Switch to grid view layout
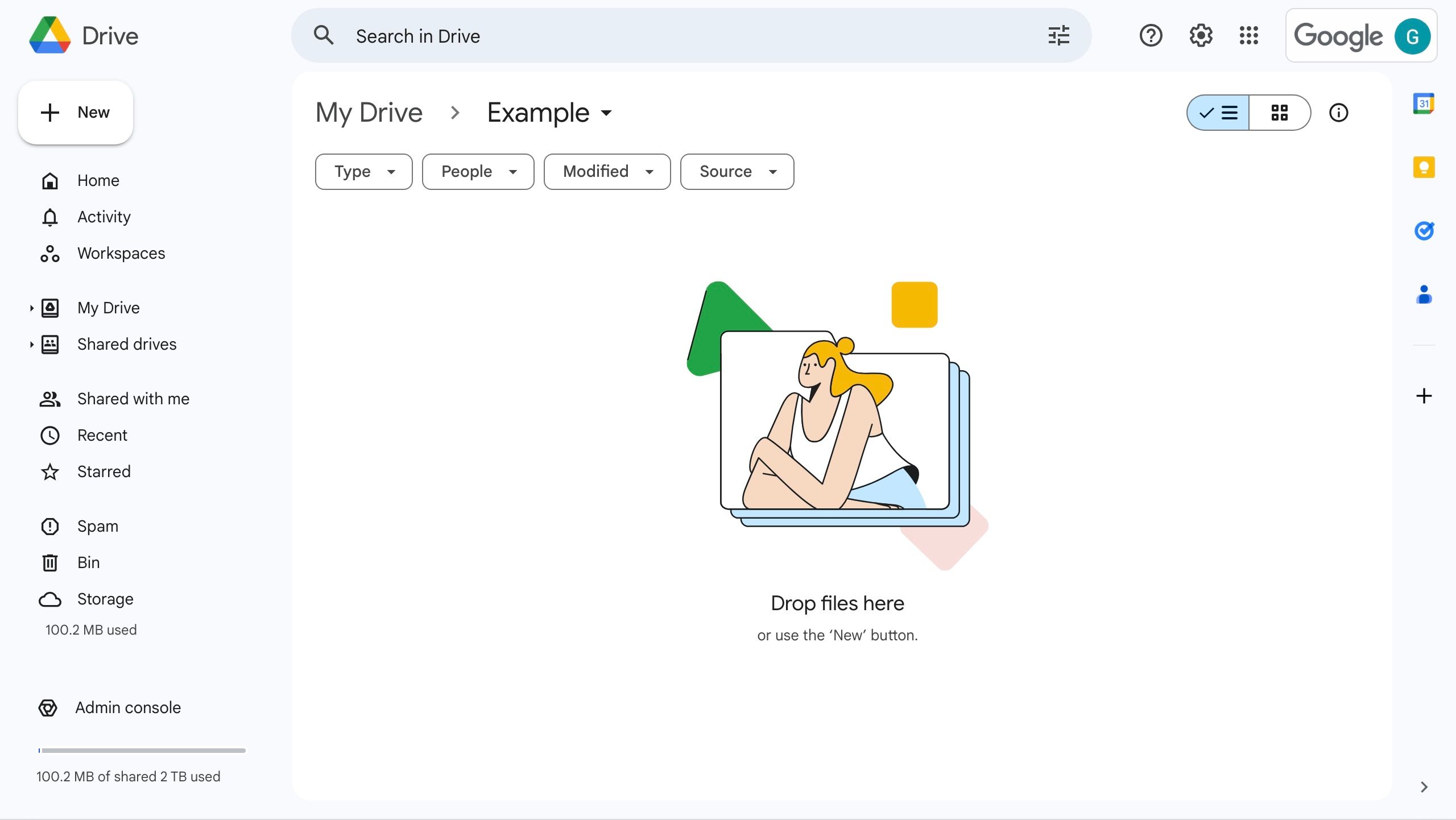 (1280, 113)
